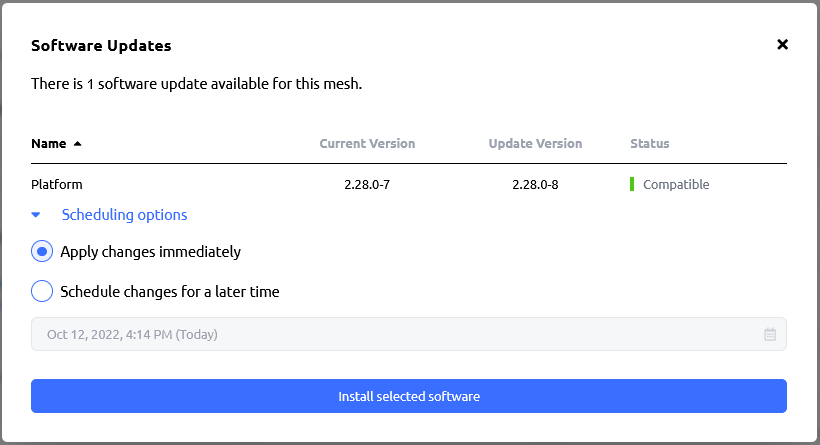Click the Schedule changes for later label
The height and width of the screenshot is (445, 820).
coord(170,291)
